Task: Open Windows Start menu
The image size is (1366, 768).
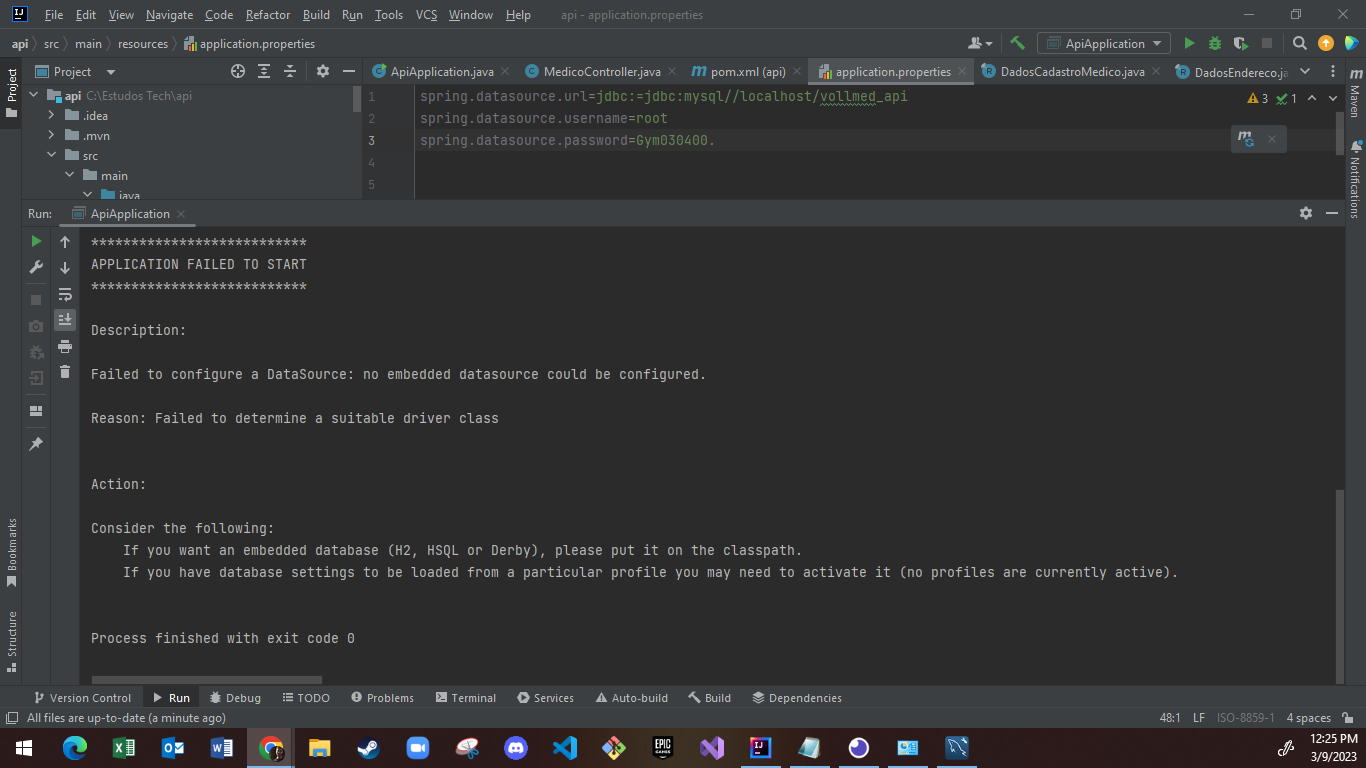Action: tap(22, 747)
